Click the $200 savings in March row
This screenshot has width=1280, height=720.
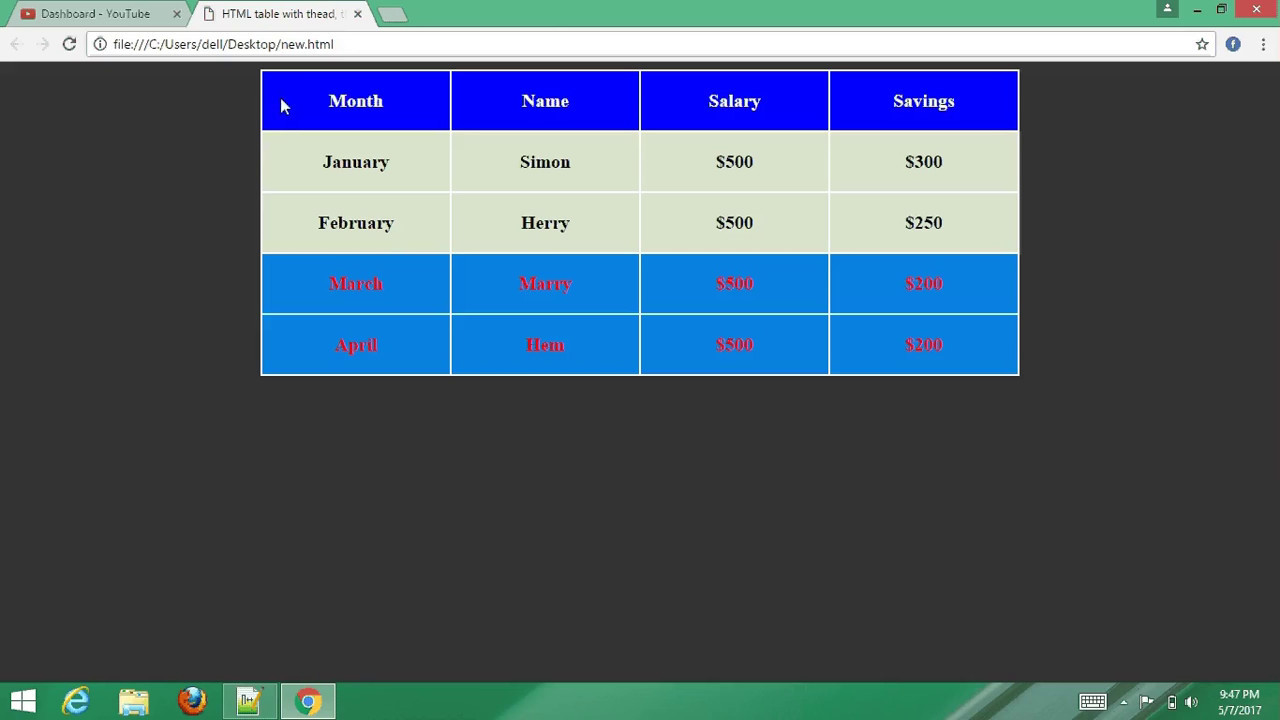pos(924,284)
